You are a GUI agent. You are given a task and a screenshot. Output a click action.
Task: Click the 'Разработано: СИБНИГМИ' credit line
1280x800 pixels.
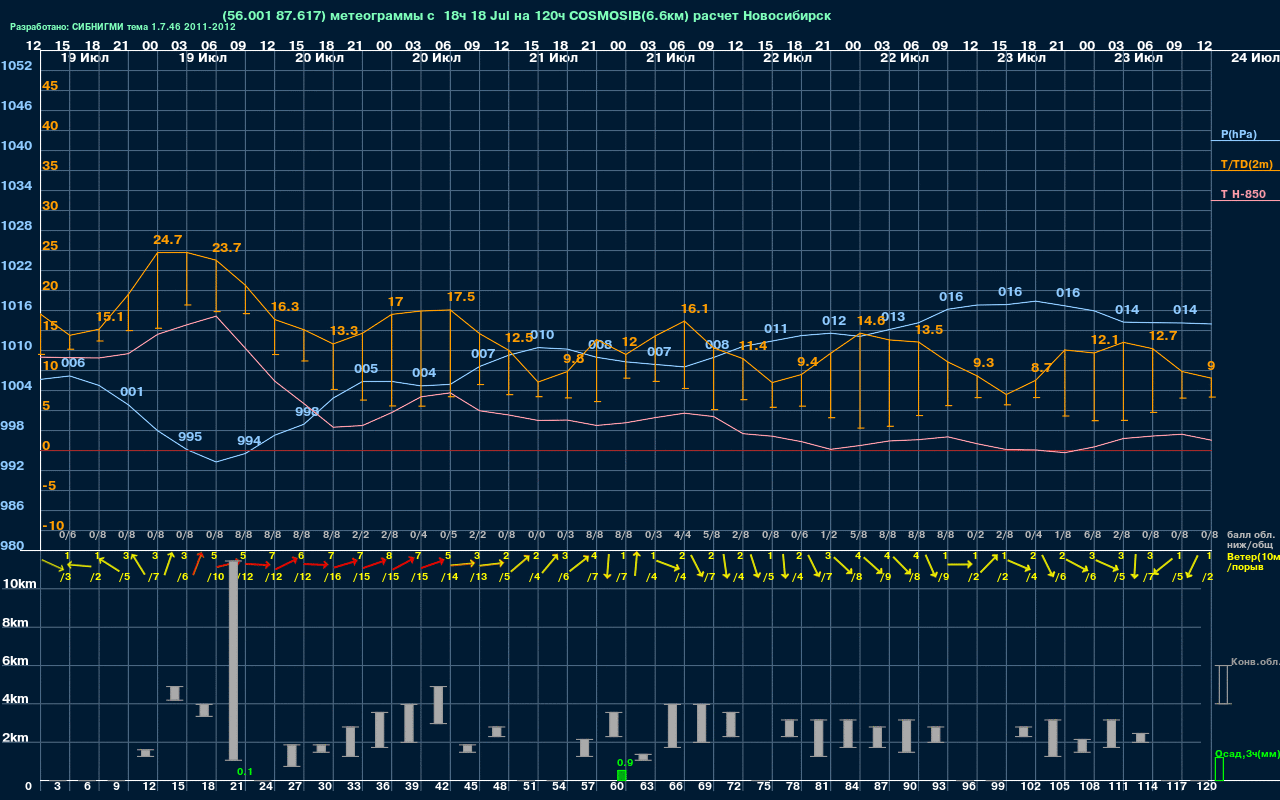tap(123, 27)
